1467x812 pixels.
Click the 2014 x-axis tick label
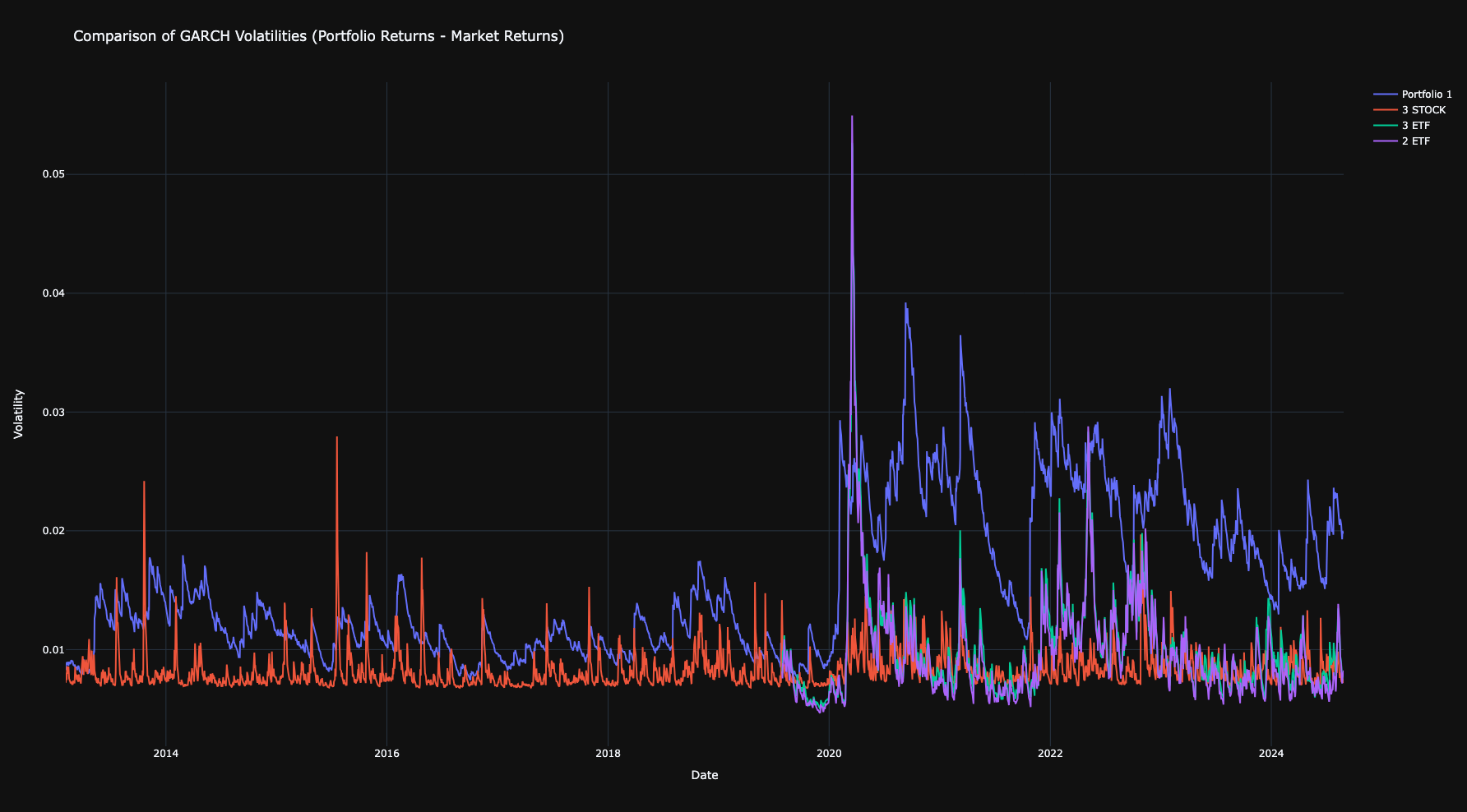(x=166, y=754)
